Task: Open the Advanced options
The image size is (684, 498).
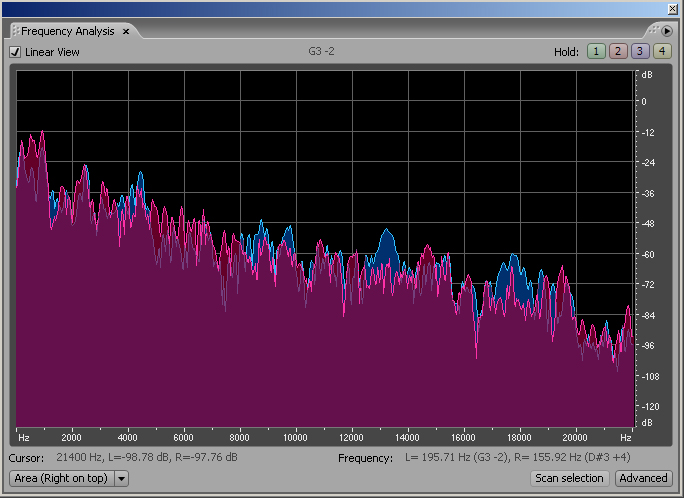Action: coord(643,478)
